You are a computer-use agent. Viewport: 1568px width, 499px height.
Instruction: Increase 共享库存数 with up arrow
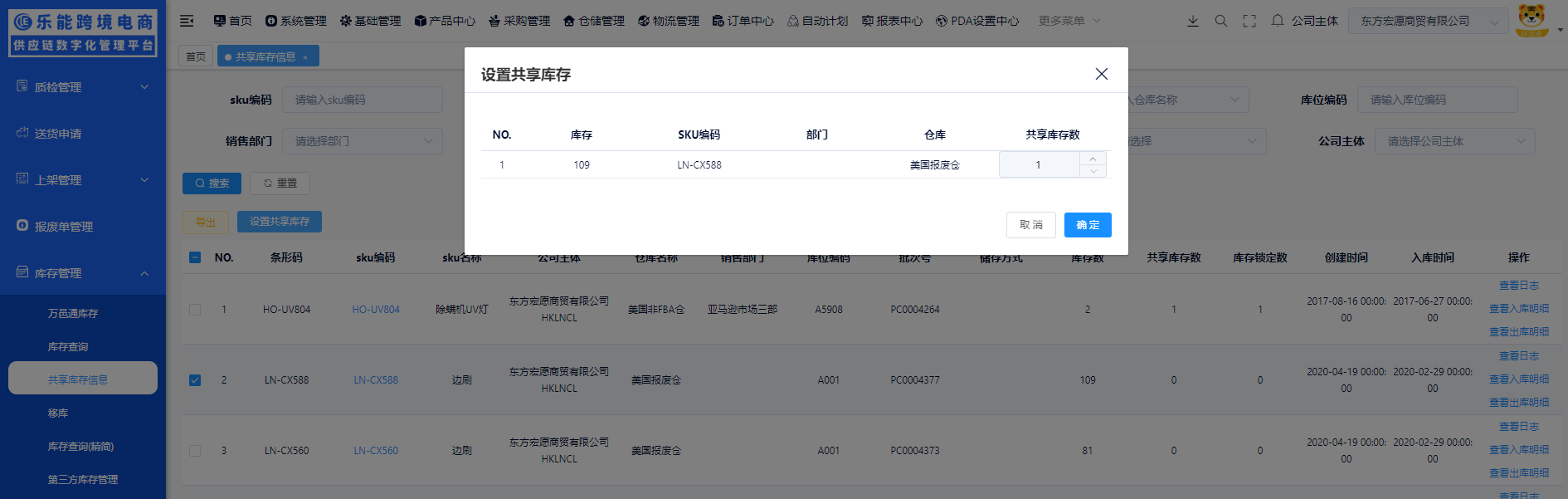(x=1093, y=159)
